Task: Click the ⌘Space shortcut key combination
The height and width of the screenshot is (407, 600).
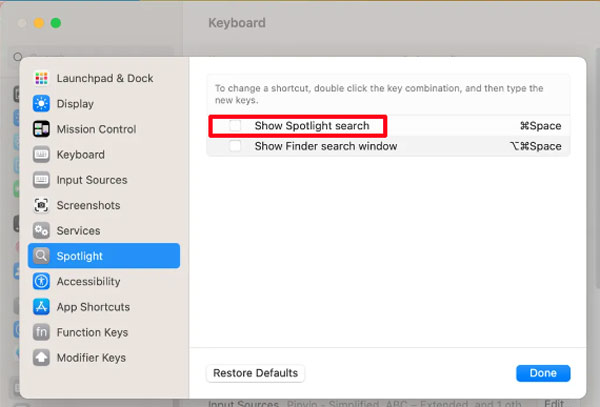Action: pos(540,126)
